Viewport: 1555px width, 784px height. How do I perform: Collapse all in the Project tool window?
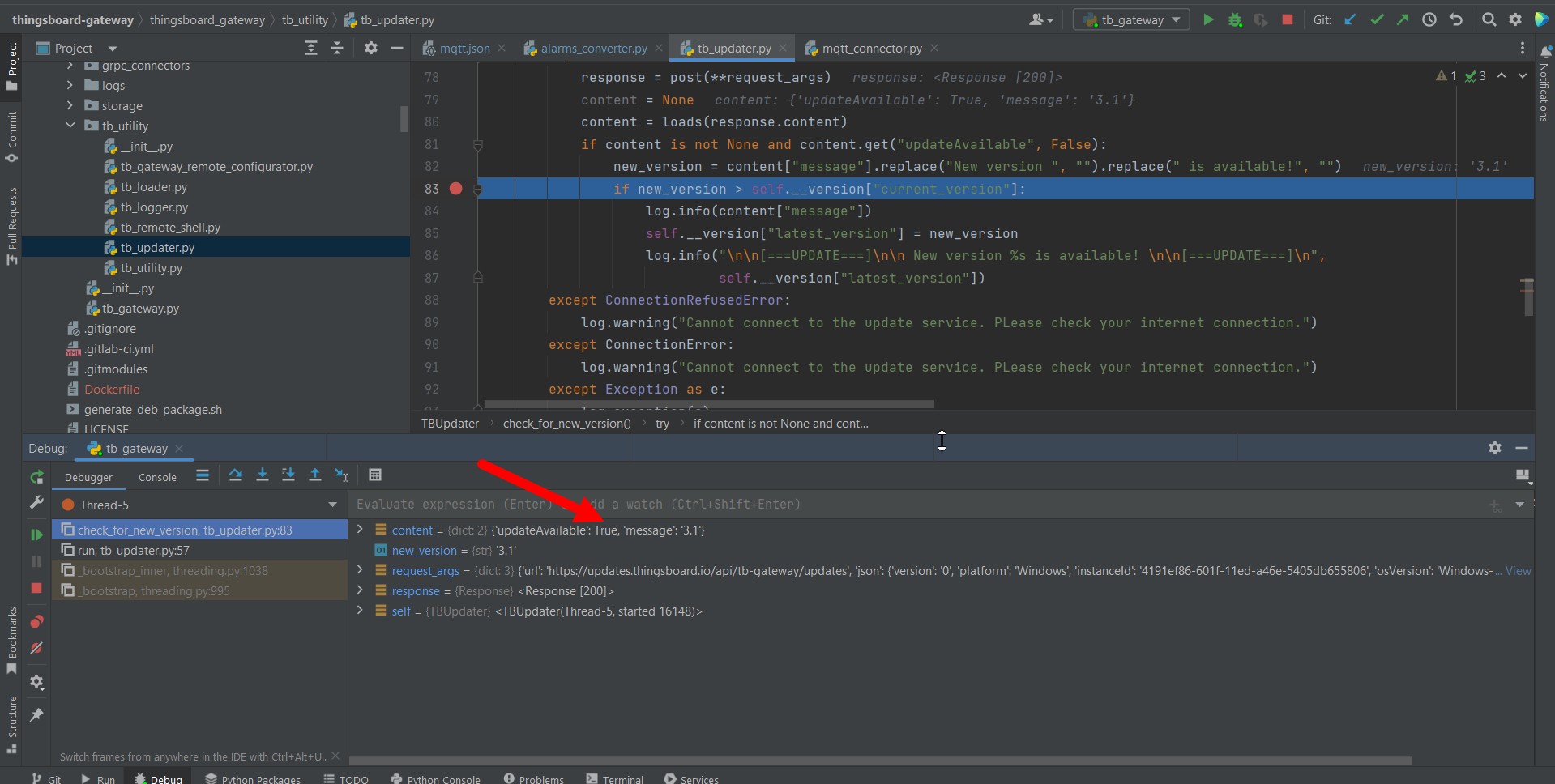(x=337, y=49)
